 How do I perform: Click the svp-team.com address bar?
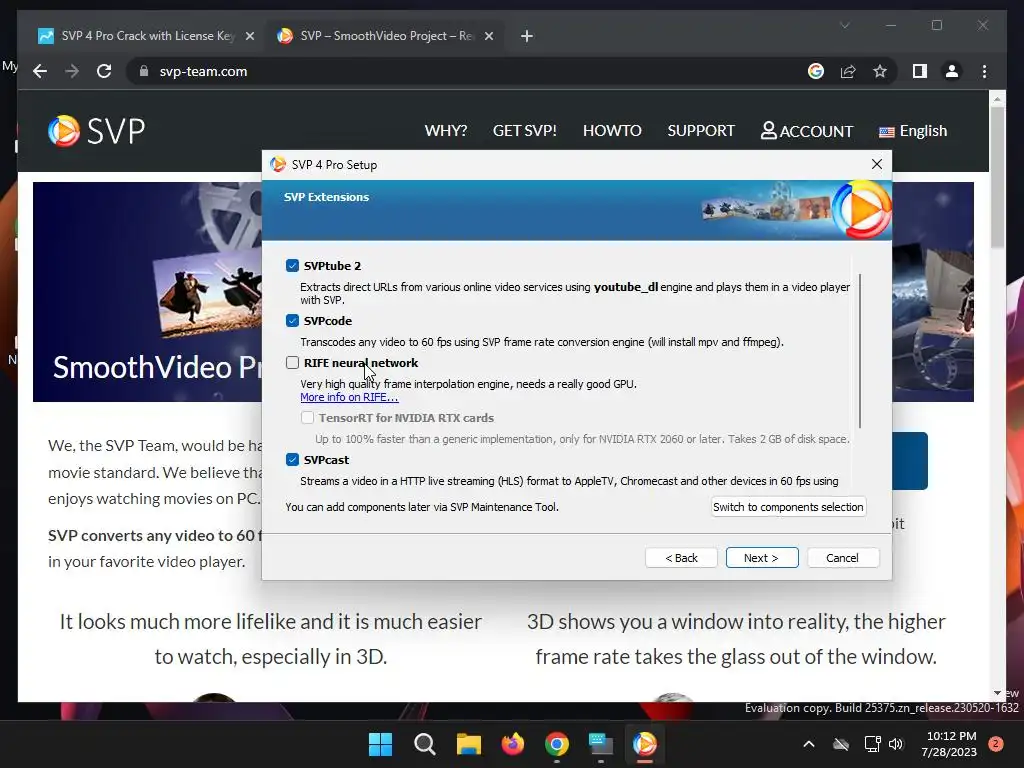point(457,71)
